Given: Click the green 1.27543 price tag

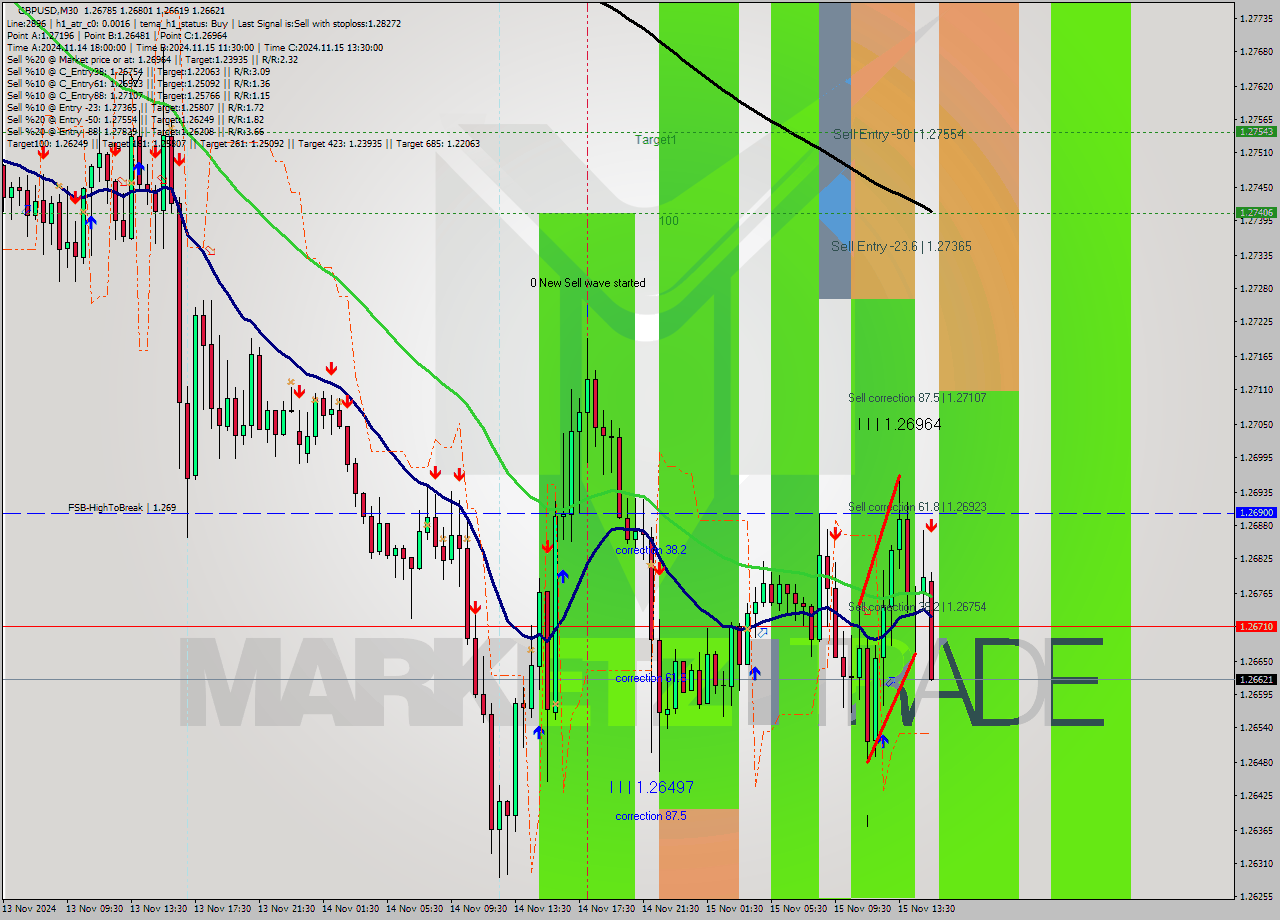Looking at the screenshot, I should point(1256,131).
